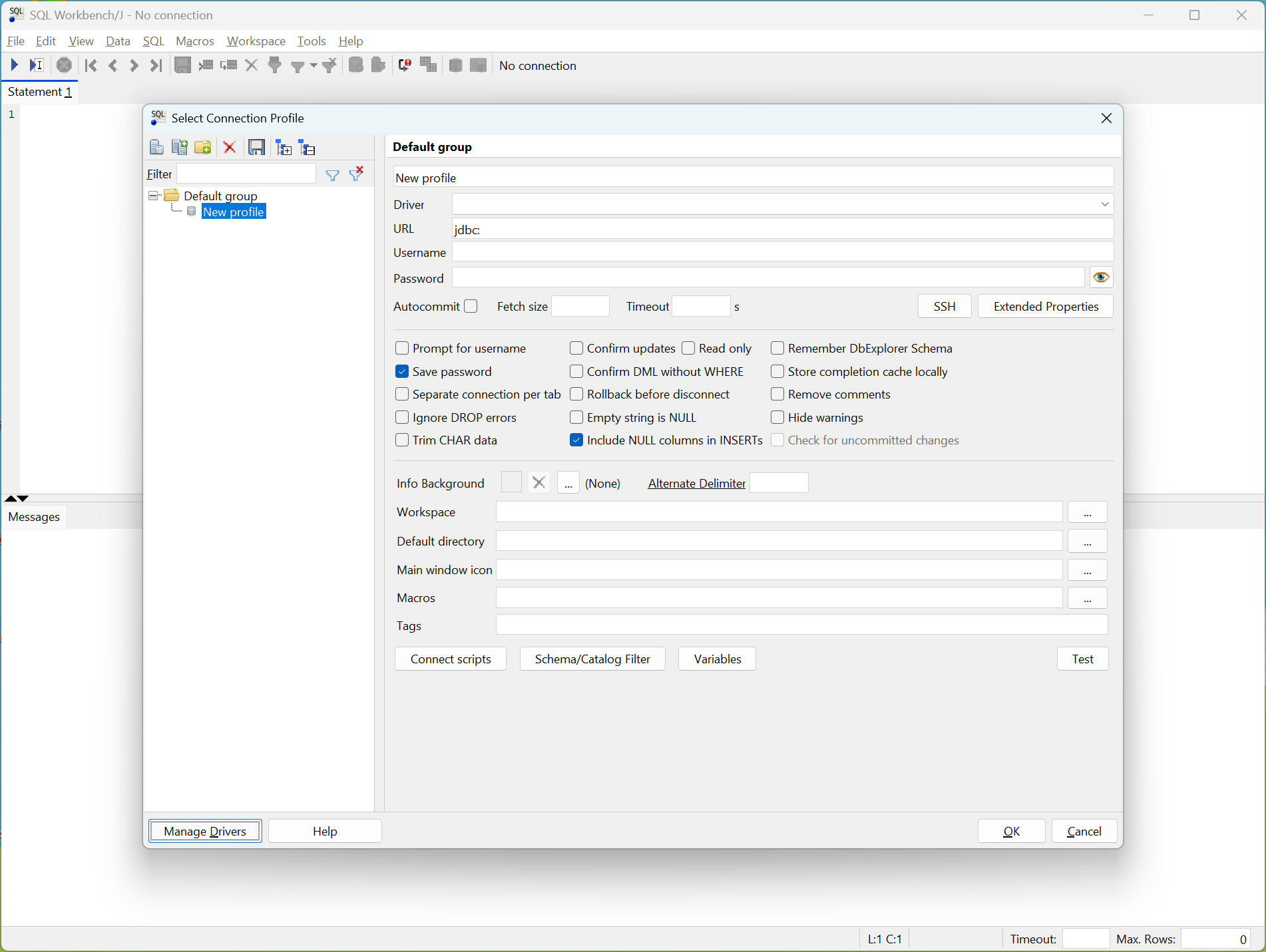Apply the profile filter funnel icon
Screen dimensions: 1266x952
(332, 175)
